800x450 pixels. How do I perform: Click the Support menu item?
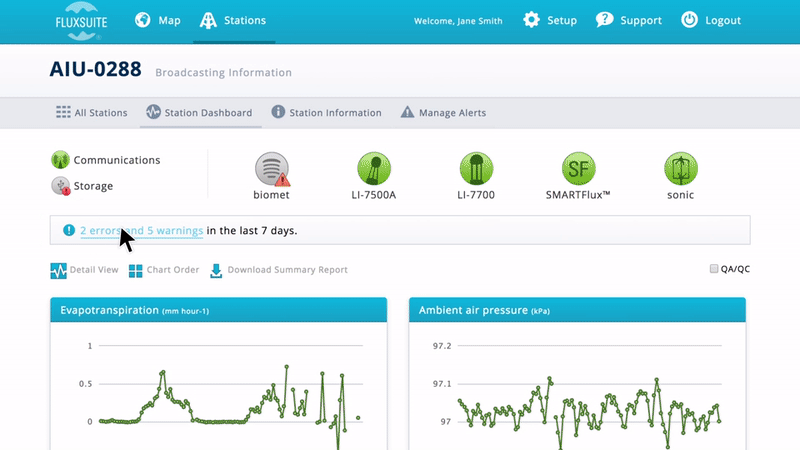tap(629, 20)
